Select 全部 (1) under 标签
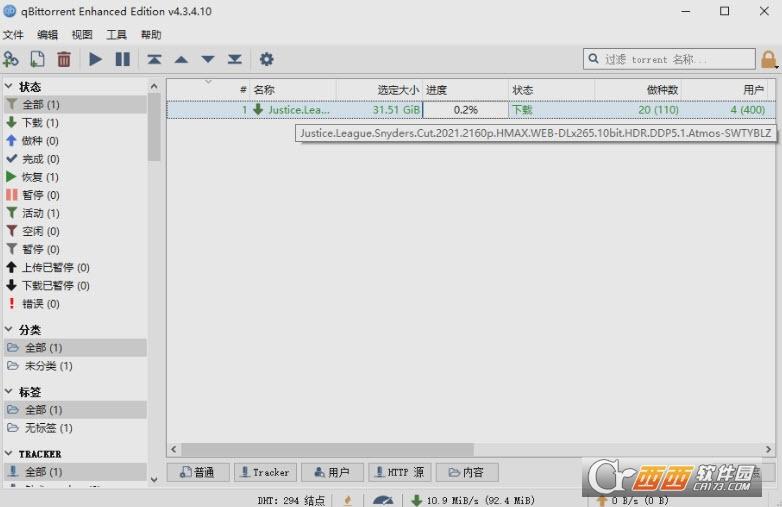 75,410
